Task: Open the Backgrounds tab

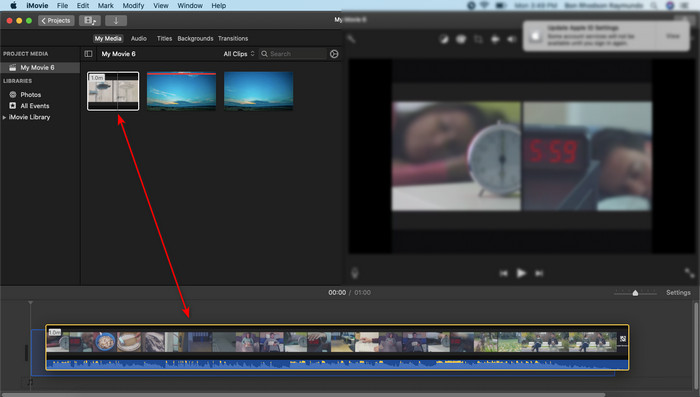Action: (195, 38)
